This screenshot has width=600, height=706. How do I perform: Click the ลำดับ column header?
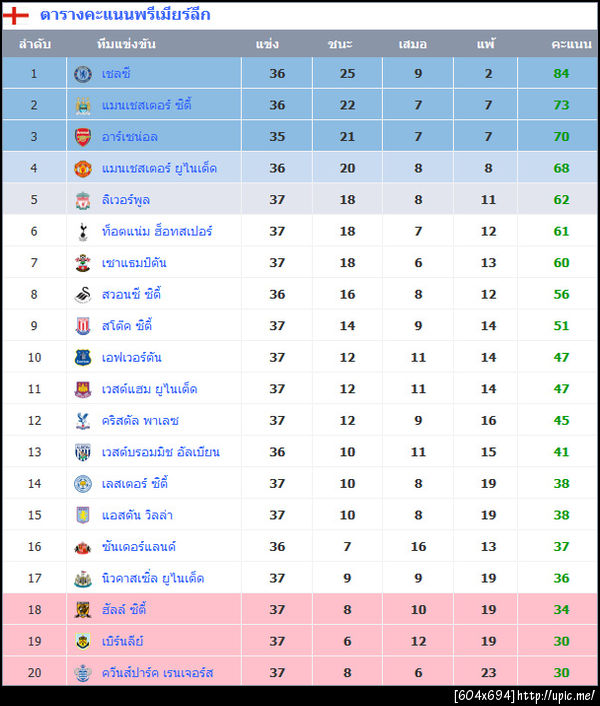[x=34, y=45]
